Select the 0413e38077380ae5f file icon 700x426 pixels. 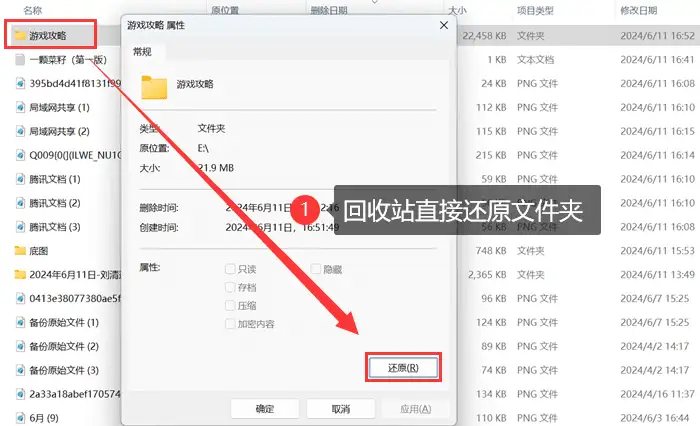click(20, 298)
